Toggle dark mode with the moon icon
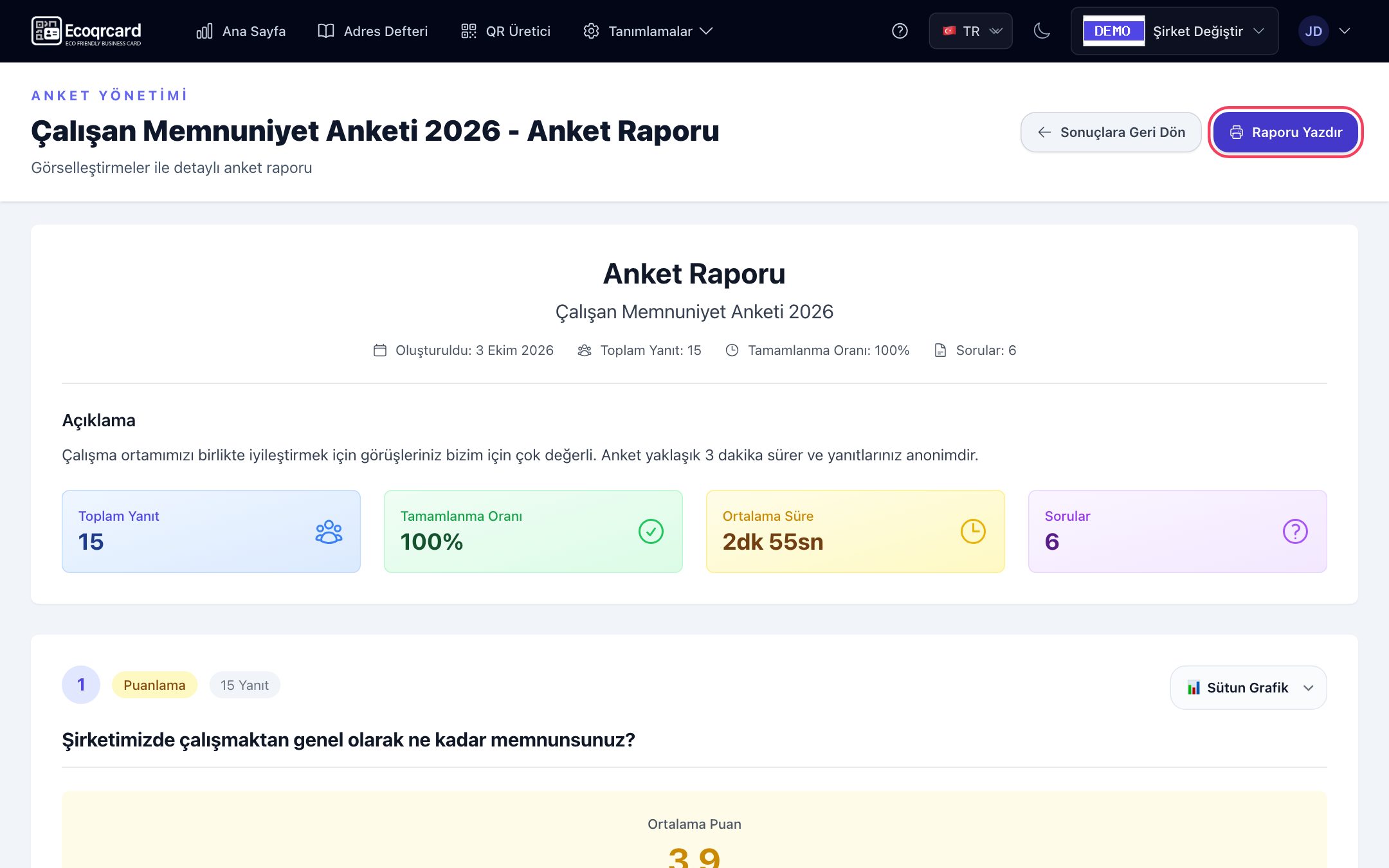 pyautogui.click(x=1042, y=31)
